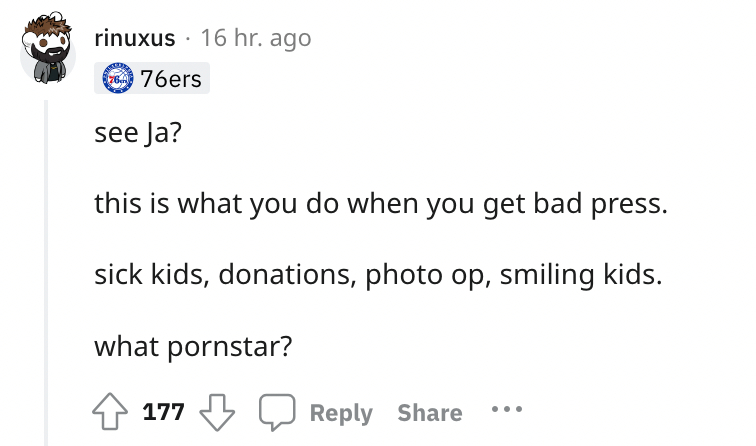Open the rinuxus profile username link
Viewport: 756px width, 446px height.
click(134, 39)
